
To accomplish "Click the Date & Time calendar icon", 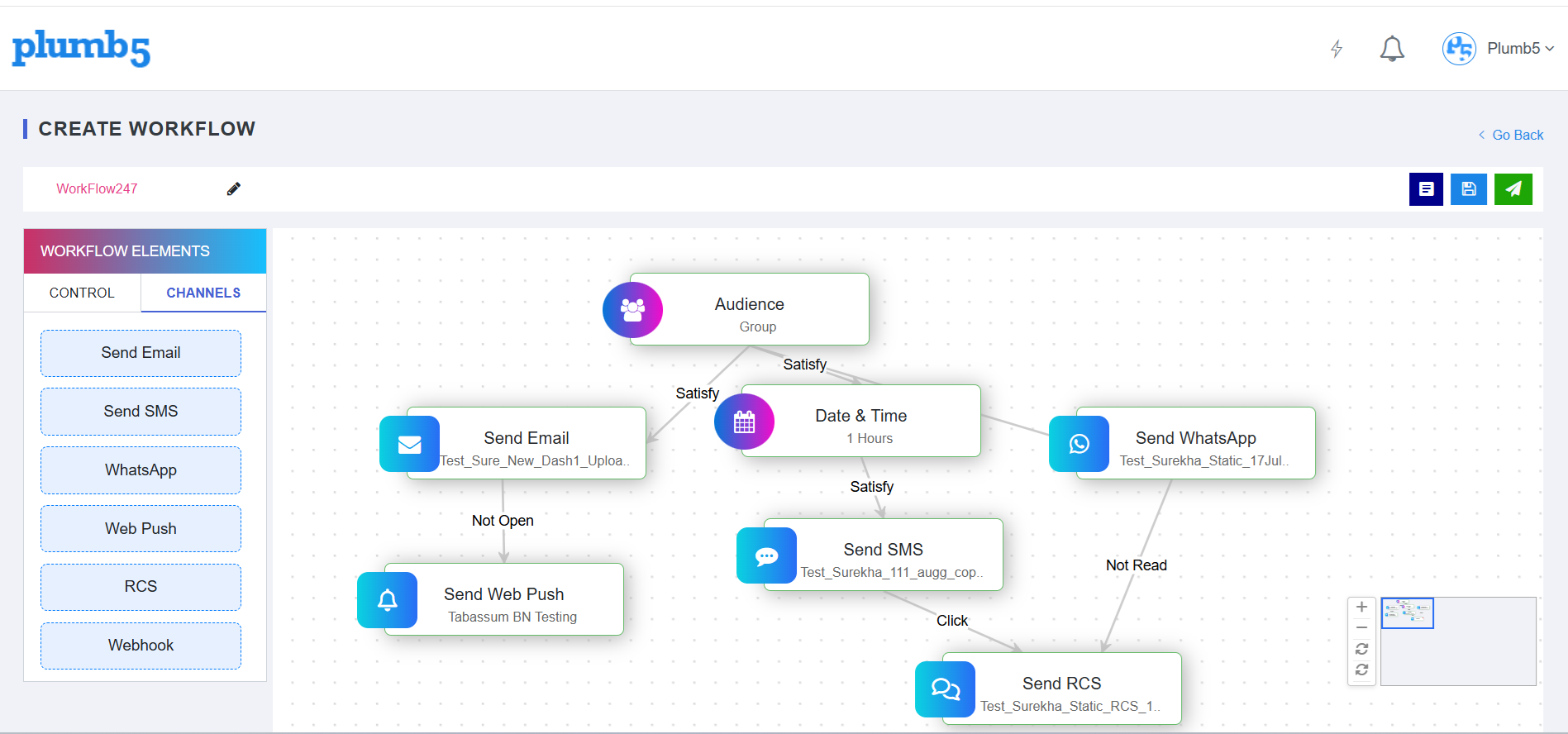I will tap(745, 422).
